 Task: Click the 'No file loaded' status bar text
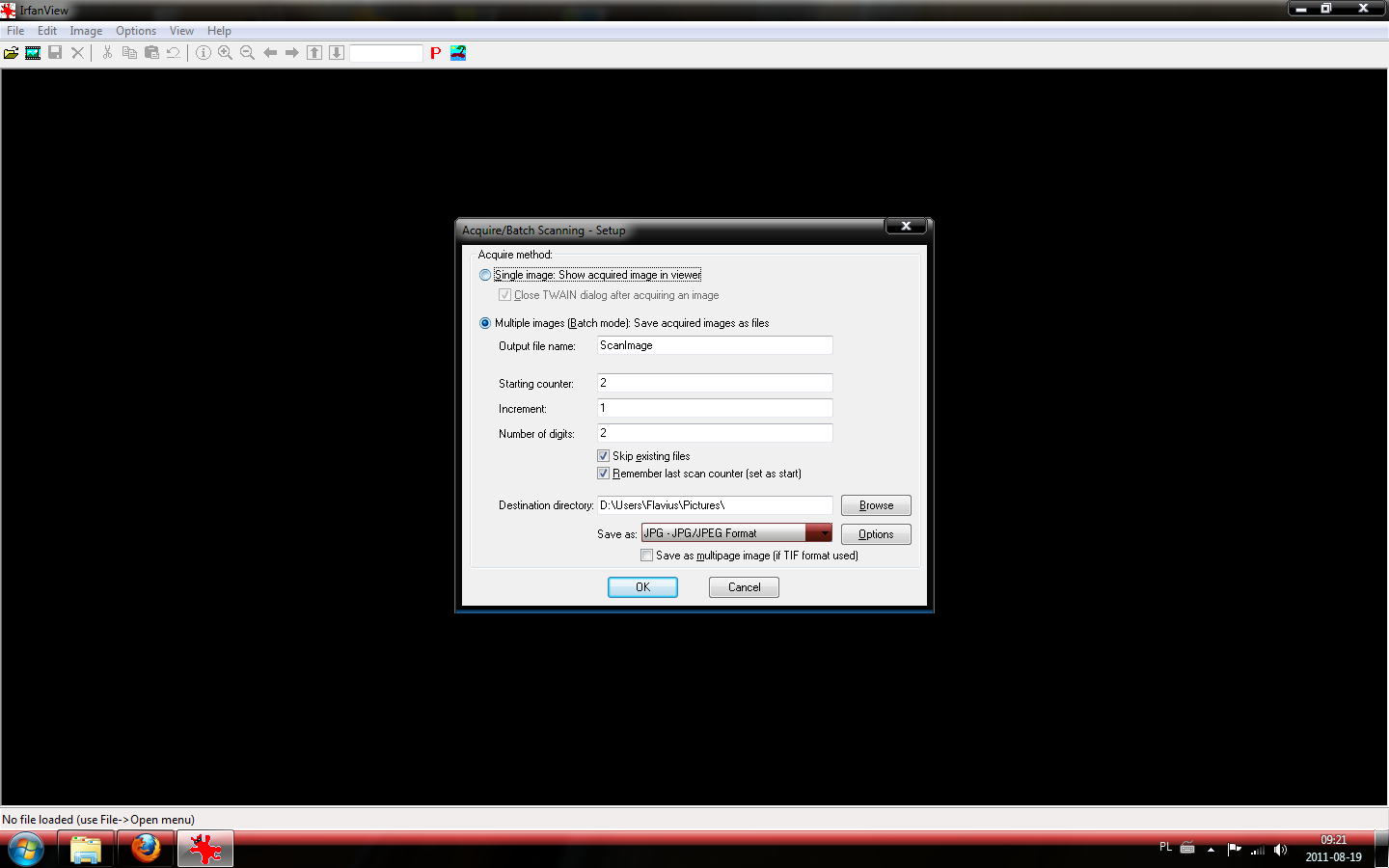[x=98, y=820]
